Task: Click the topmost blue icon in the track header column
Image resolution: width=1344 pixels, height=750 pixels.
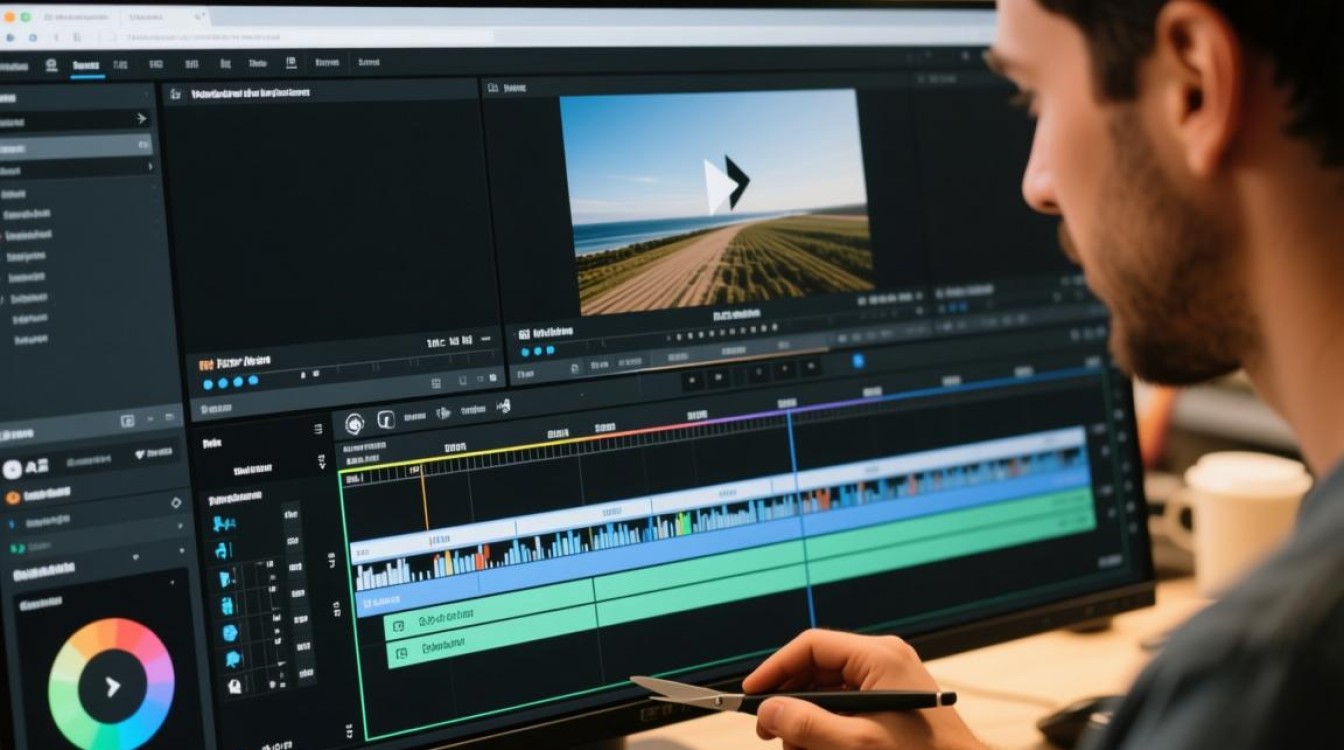Action: pos(224,523)
